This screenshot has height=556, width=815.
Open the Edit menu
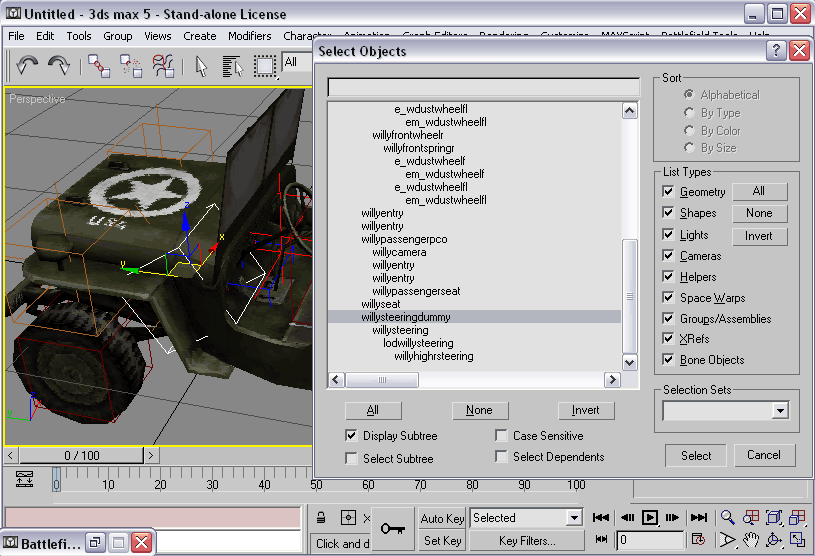(x=45, y=36)
